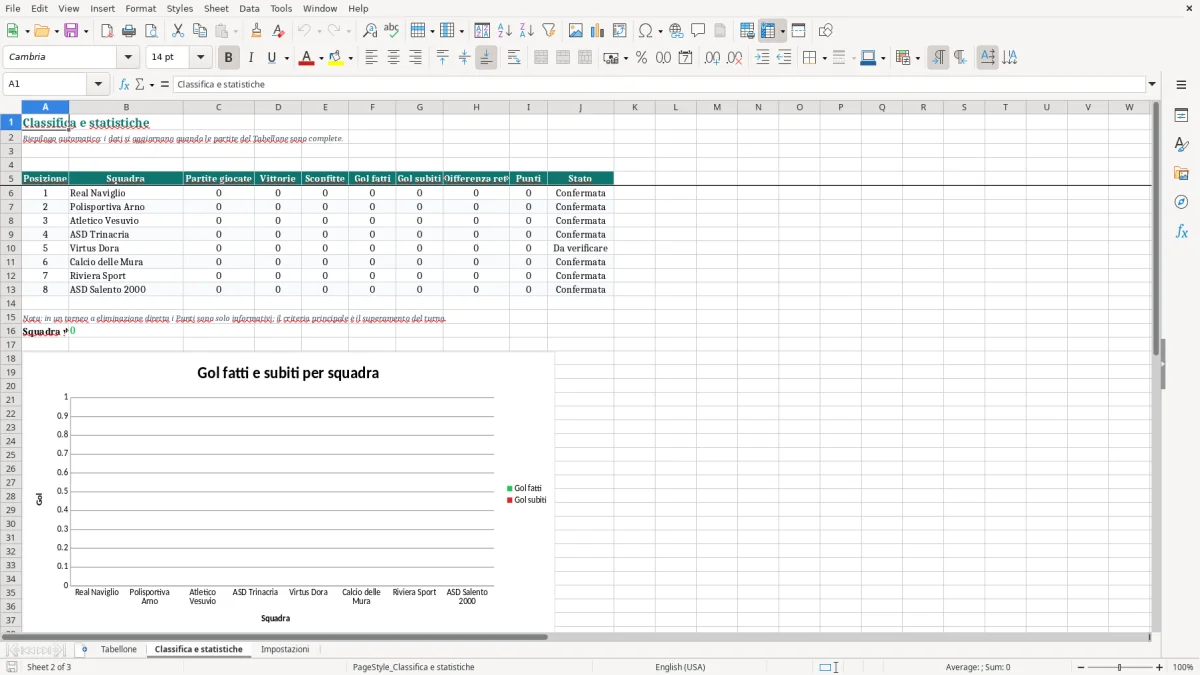Click the Define Print Area icon
This screenshot has height=675, width=1200.
click(x=747, y=31)
